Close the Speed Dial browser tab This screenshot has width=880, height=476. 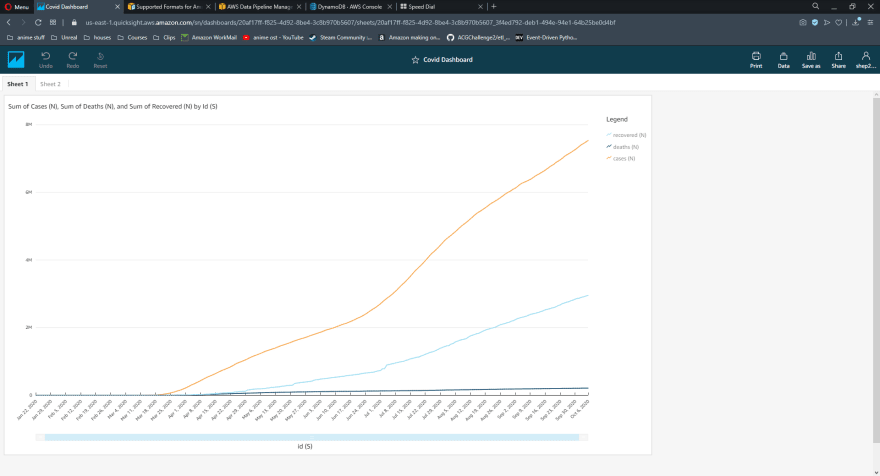click(x=480, y=7)
